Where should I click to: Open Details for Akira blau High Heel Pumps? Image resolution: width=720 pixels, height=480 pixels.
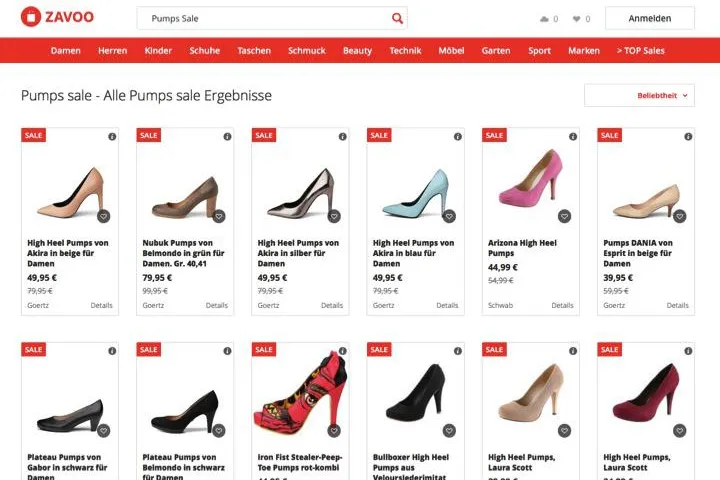(x=447, y=305)
